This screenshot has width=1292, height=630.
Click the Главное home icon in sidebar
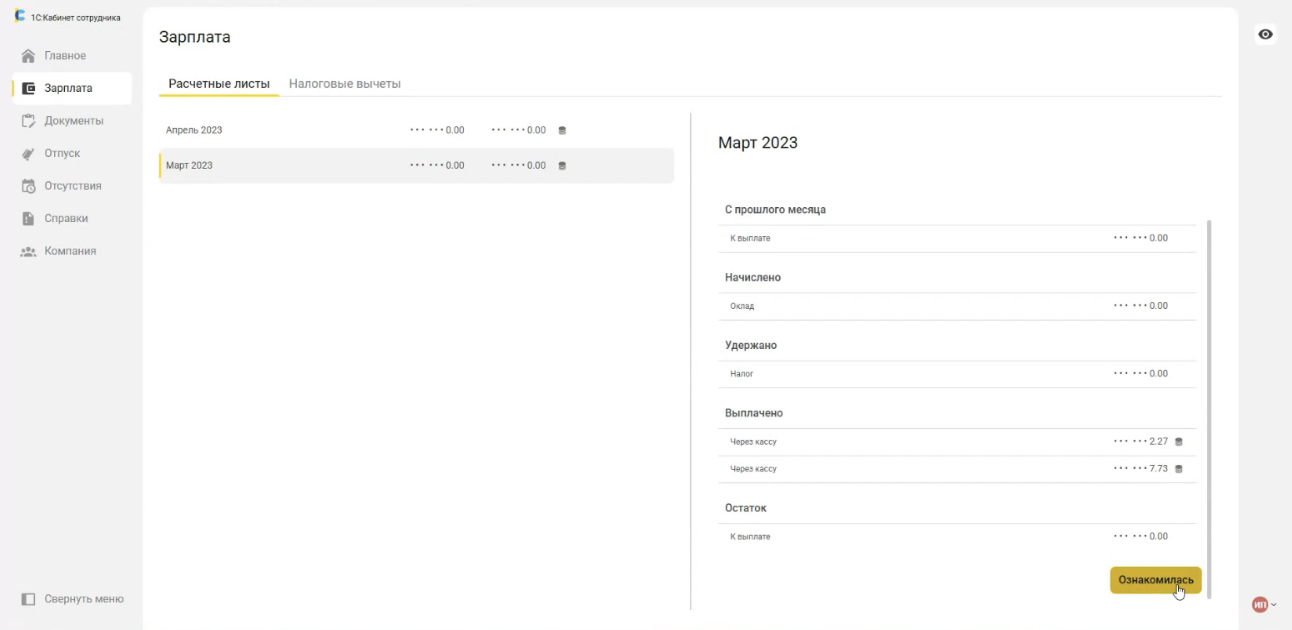[x=29, y=56]
